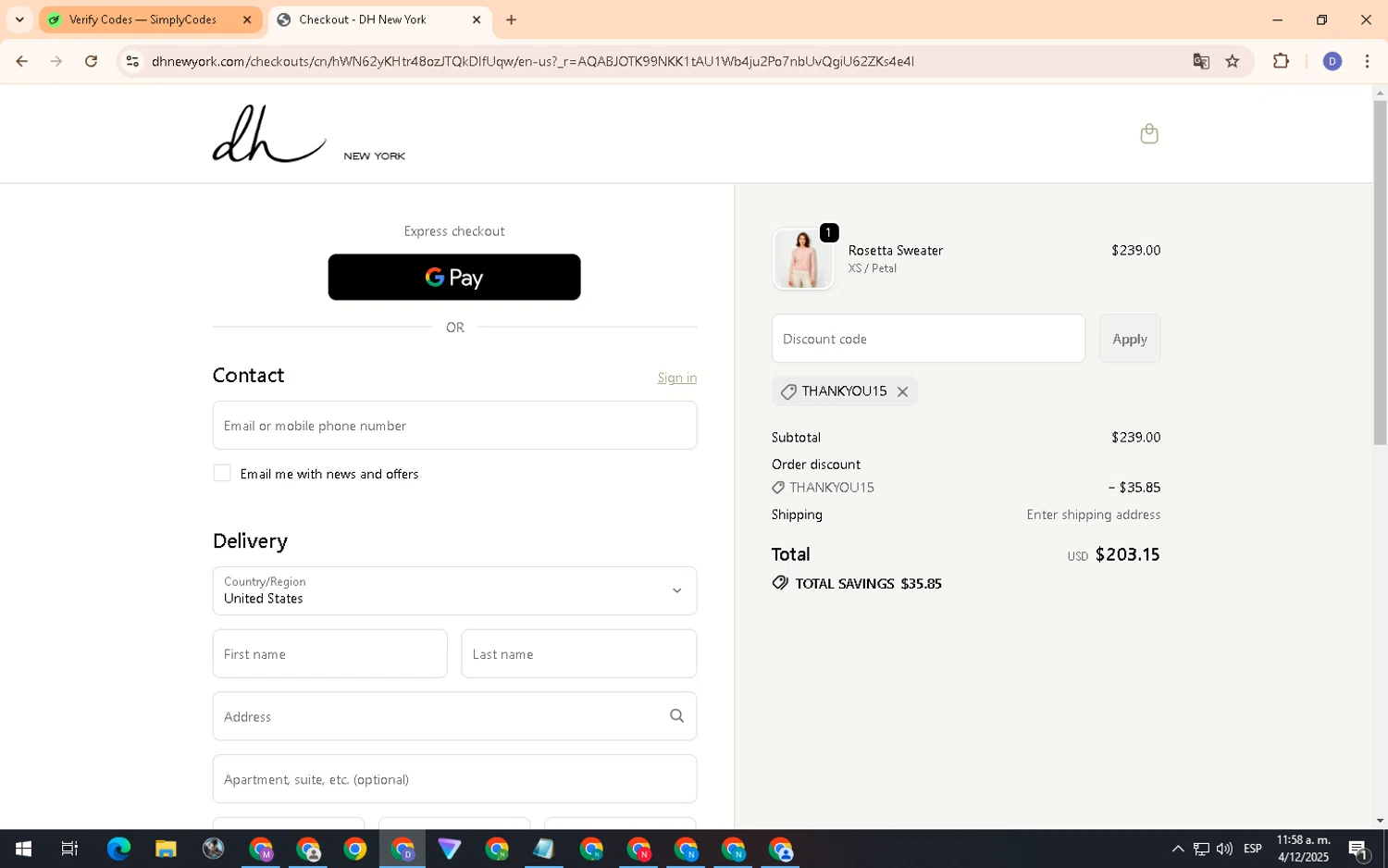Open the notifications center icon

tap(1358, 849)
